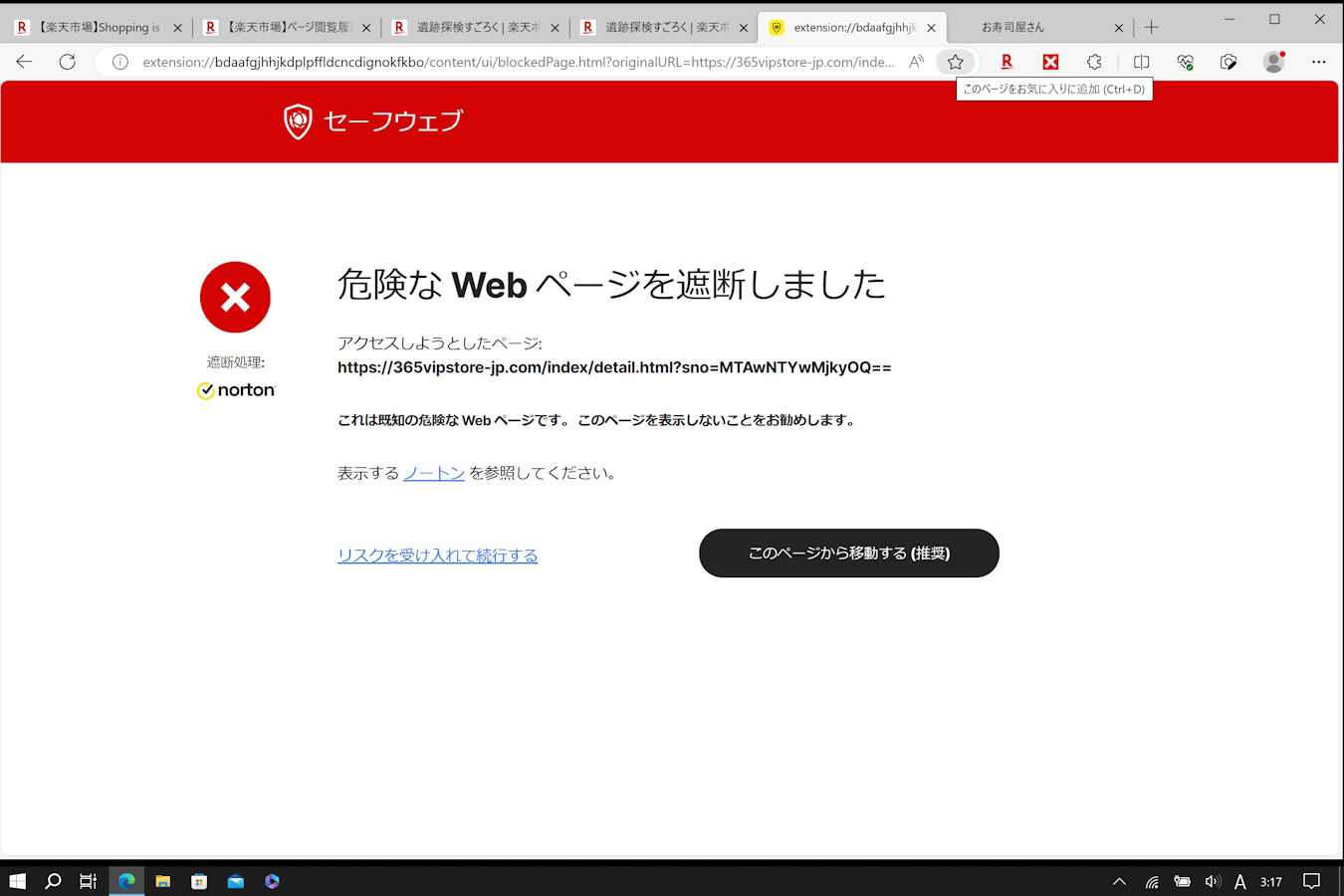1344x896 pixels.
Task: Click リスクを受け入れて続行する link
Action: 437,556
